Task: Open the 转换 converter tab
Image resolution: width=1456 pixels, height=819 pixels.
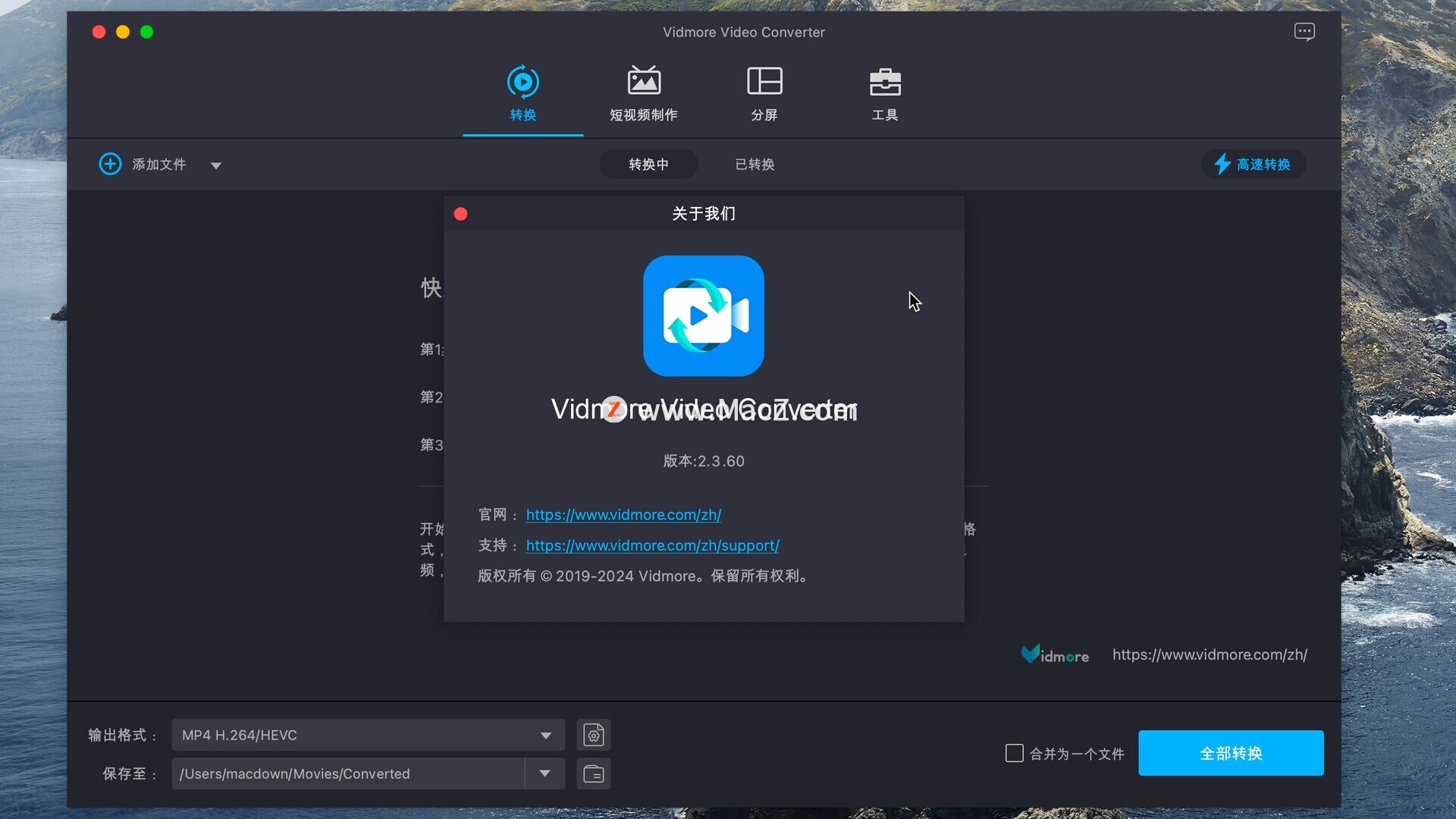Action: click(x=522, y=94)
